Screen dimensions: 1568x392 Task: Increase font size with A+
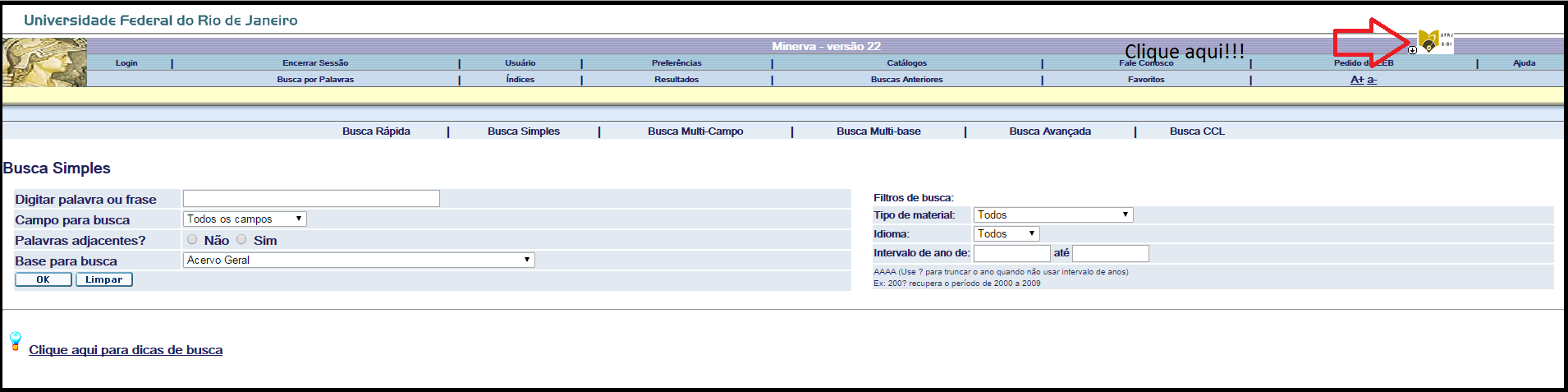click(x=1357, y=80)
